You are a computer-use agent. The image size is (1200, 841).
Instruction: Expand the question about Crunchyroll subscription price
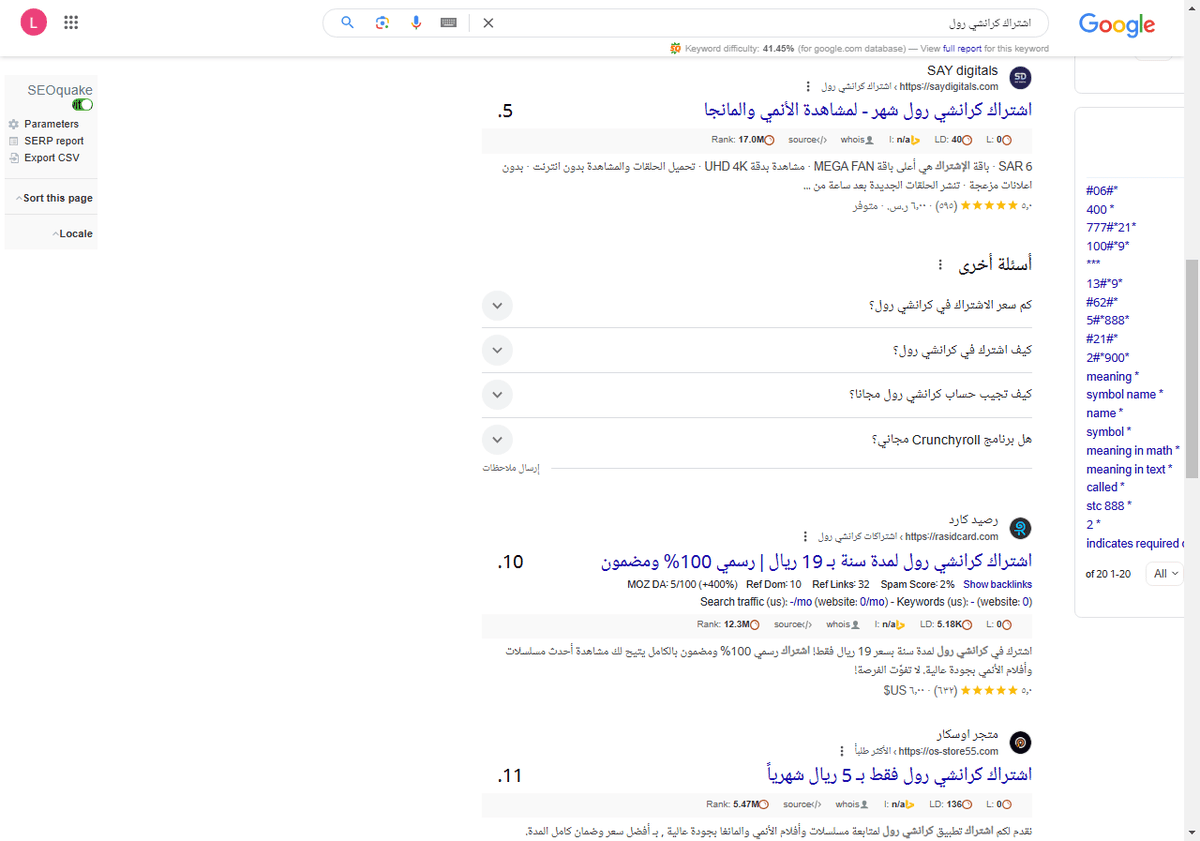coord(497,305)
